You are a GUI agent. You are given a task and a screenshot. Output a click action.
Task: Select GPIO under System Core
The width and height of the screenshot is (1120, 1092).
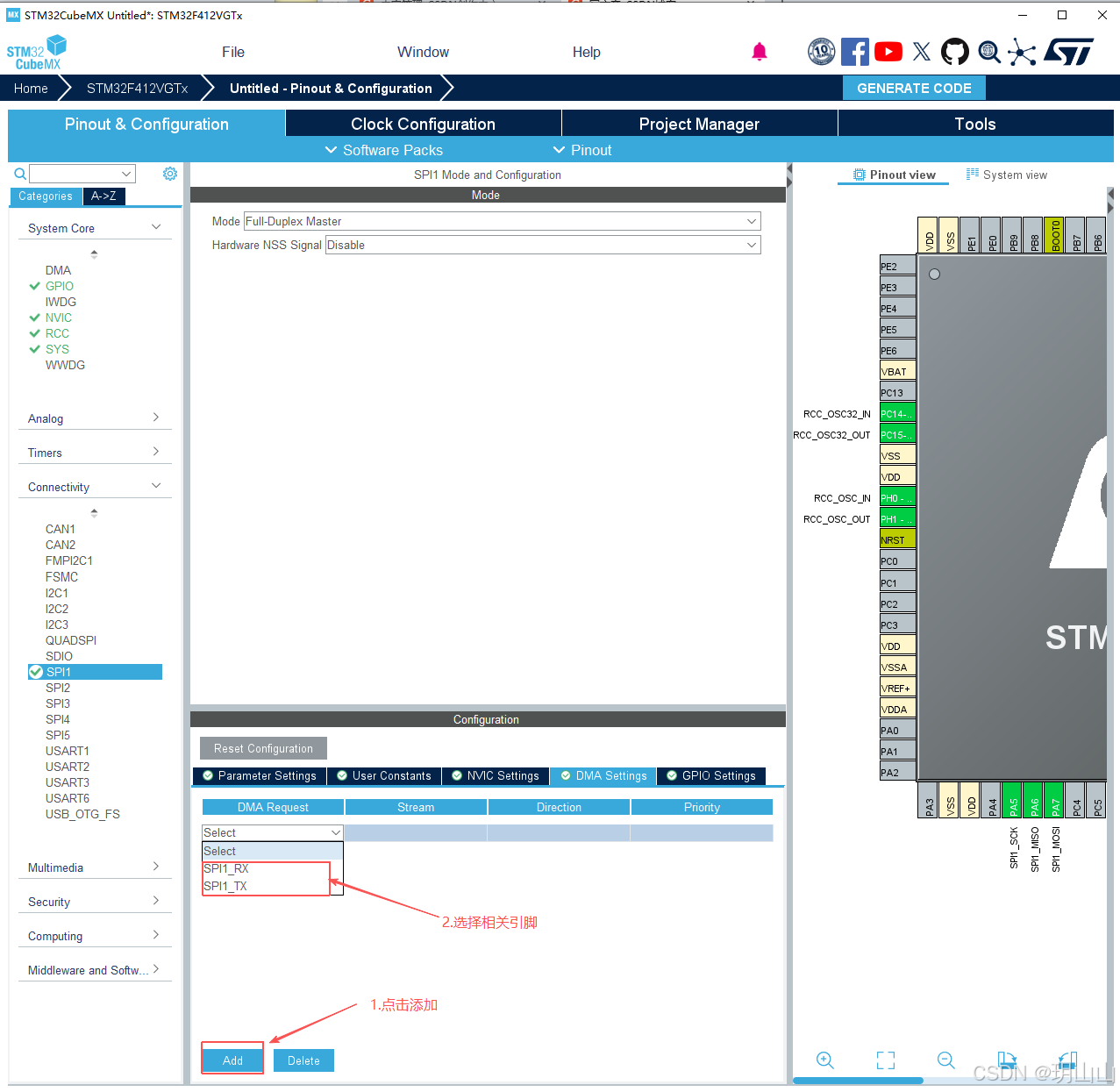click(60, 286)
